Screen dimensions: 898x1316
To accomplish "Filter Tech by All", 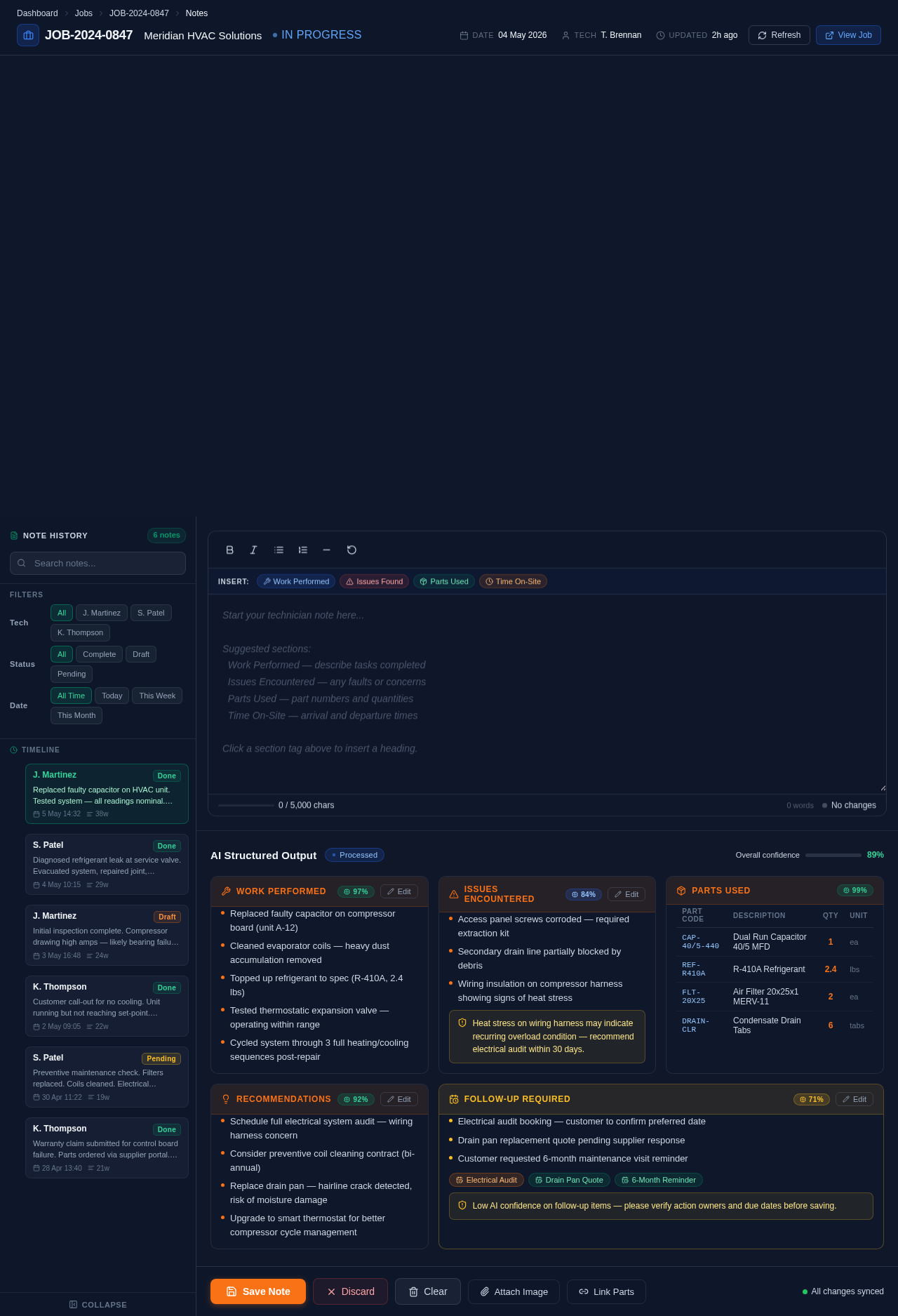I will [x=62, y=613].
